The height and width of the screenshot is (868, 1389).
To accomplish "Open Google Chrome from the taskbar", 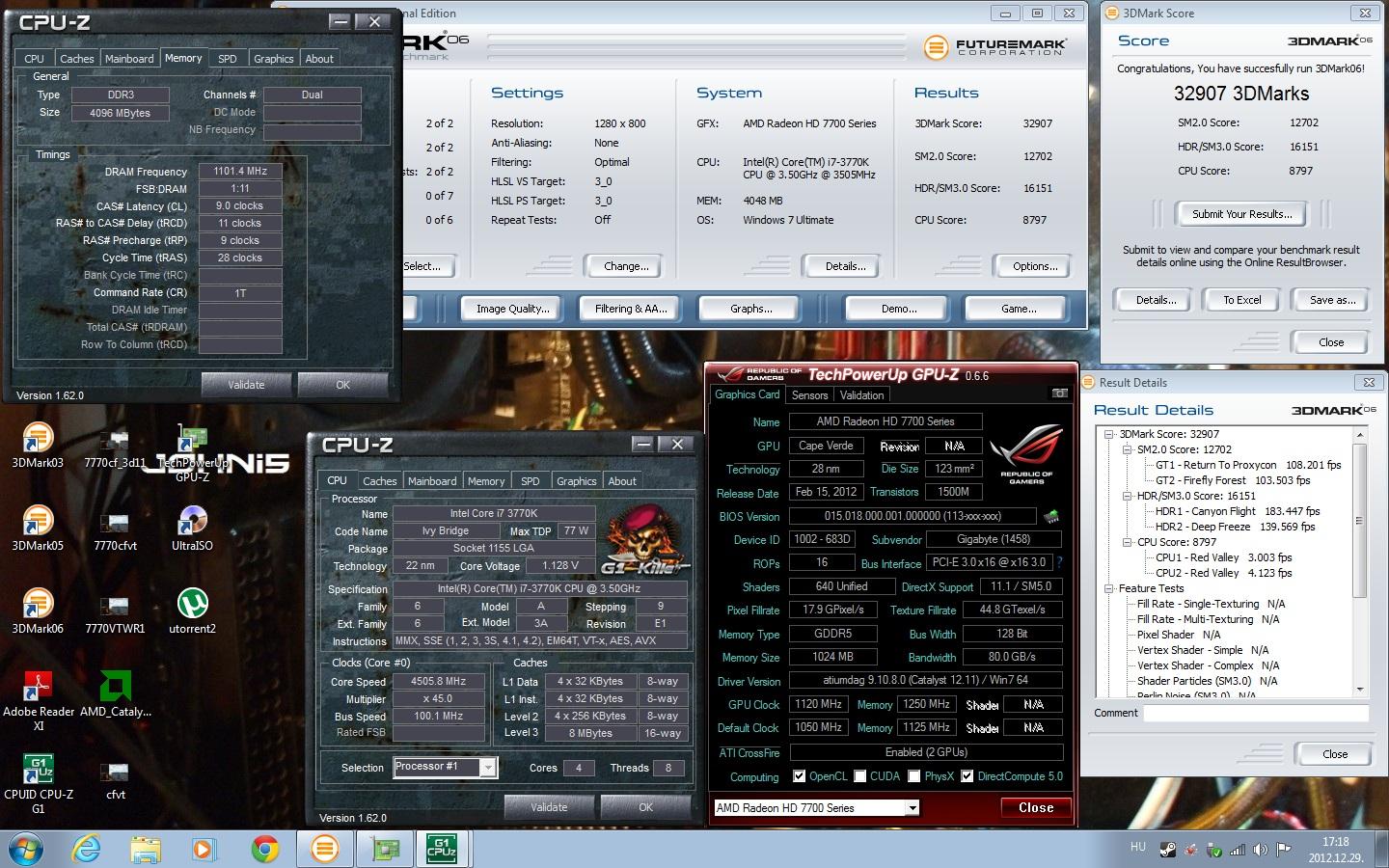I will coord(265,849).
